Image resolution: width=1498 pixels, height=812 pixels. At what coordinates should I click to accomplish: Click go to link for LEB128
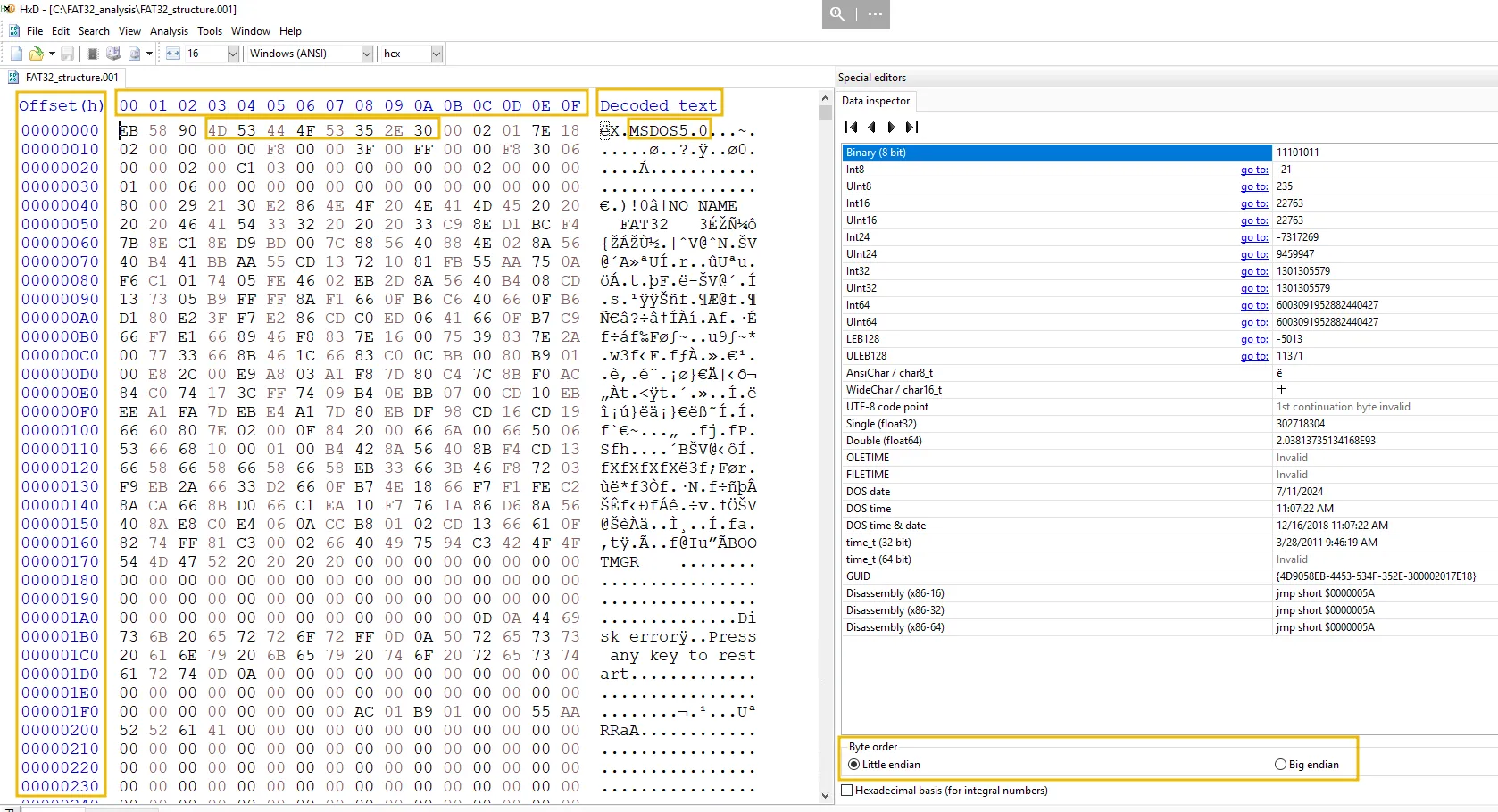coord(1254,339)
